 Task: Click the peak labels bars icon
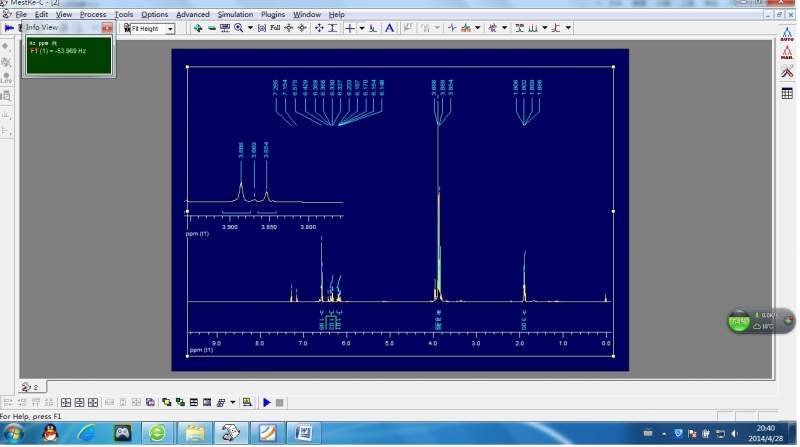tap(533, 28)
